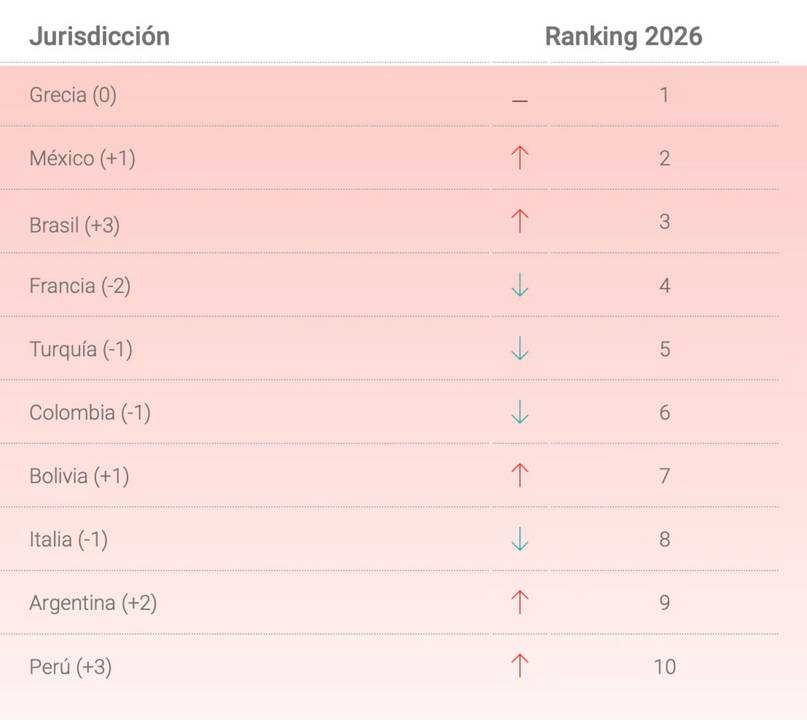This screenshot has height=720, width=807.
Task: Click the ranking number 10 cell
Action: 664,666
